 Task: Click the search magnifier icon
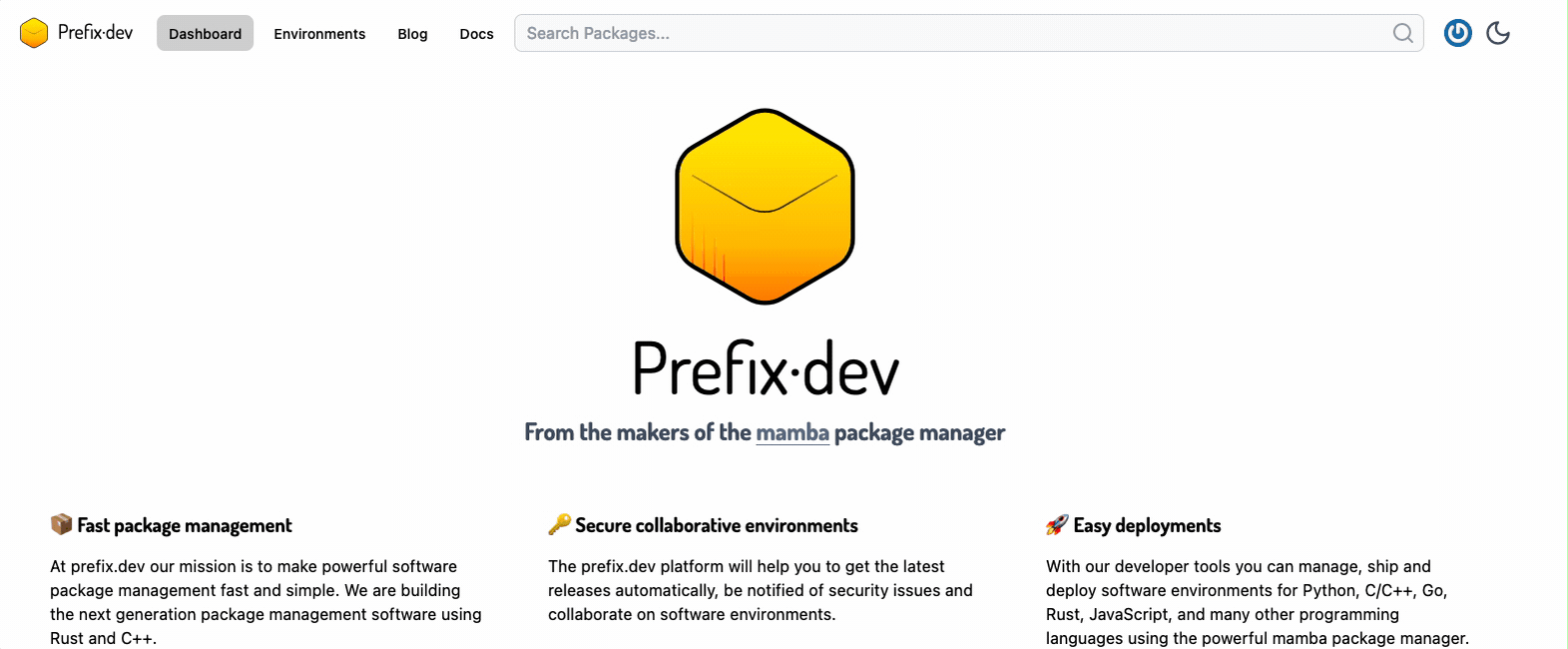point(1402,33)
